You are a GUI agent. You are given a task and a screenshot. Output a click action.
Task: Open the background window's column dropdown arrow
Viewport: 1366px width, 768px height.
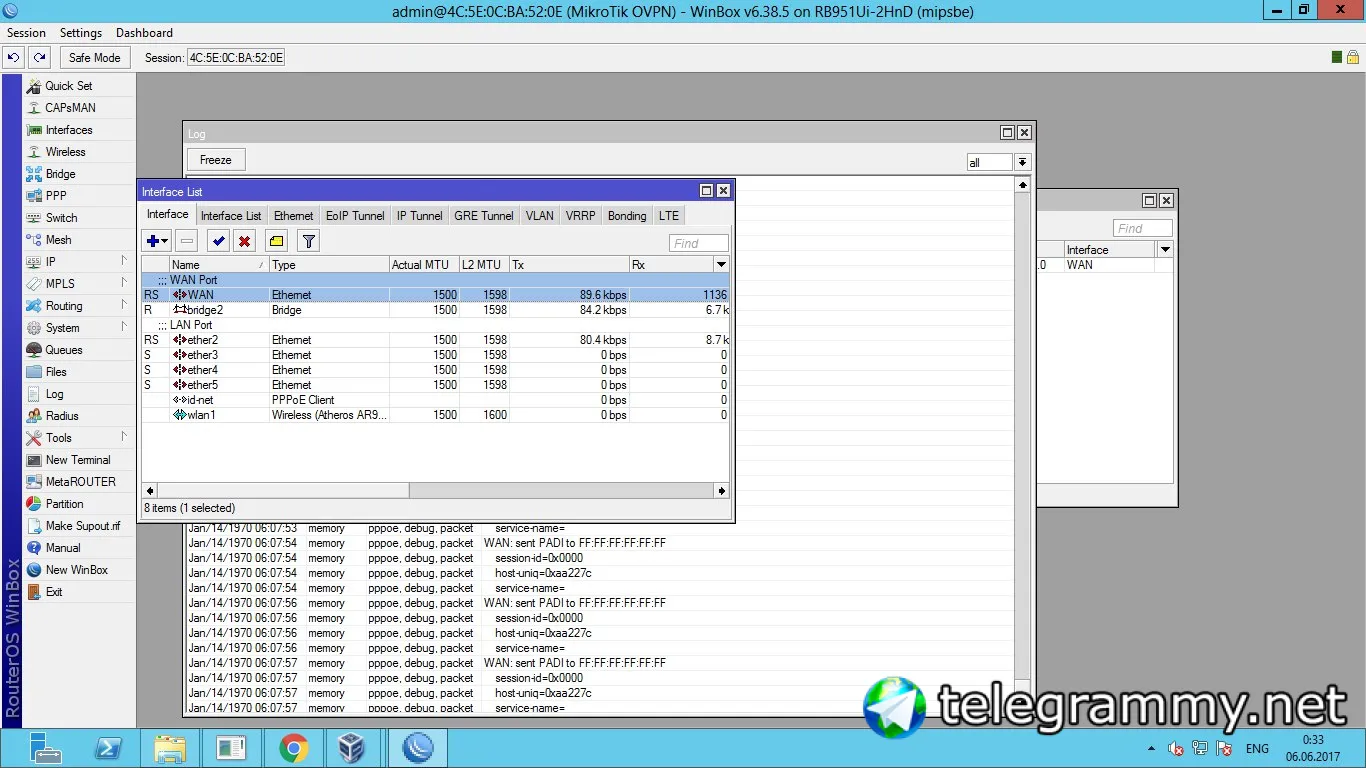tap(1164, 250)
